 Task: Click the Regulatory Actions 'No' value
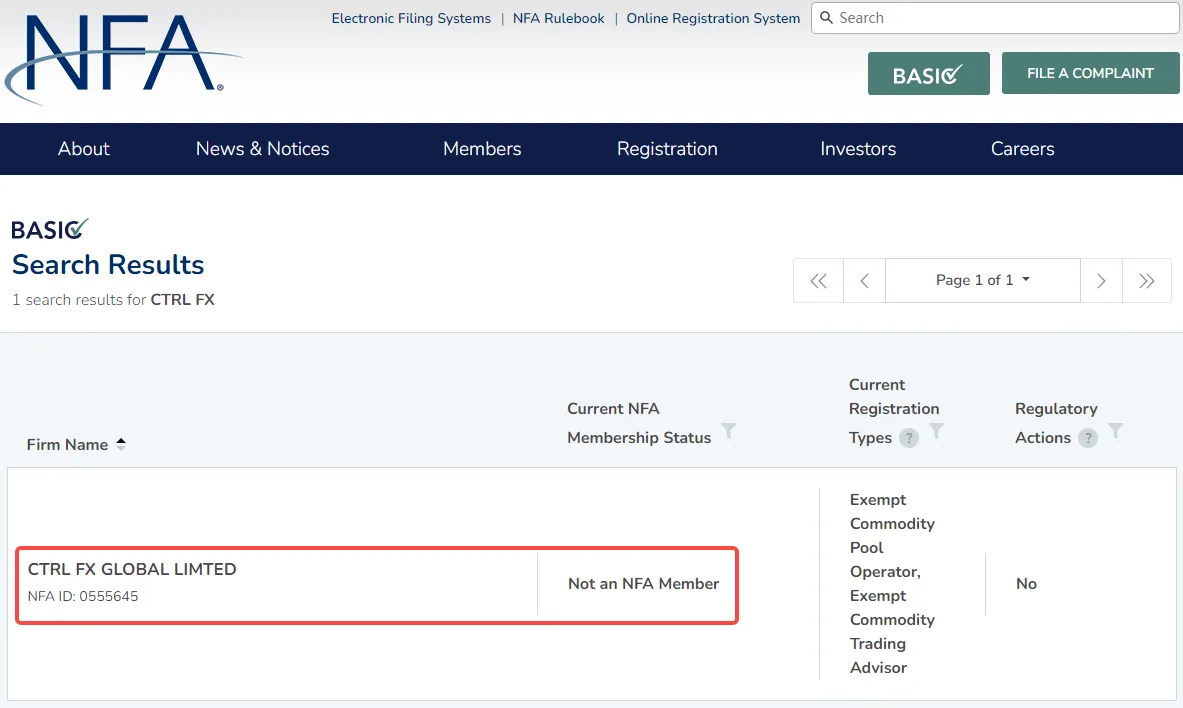(x=1026, y=583)
